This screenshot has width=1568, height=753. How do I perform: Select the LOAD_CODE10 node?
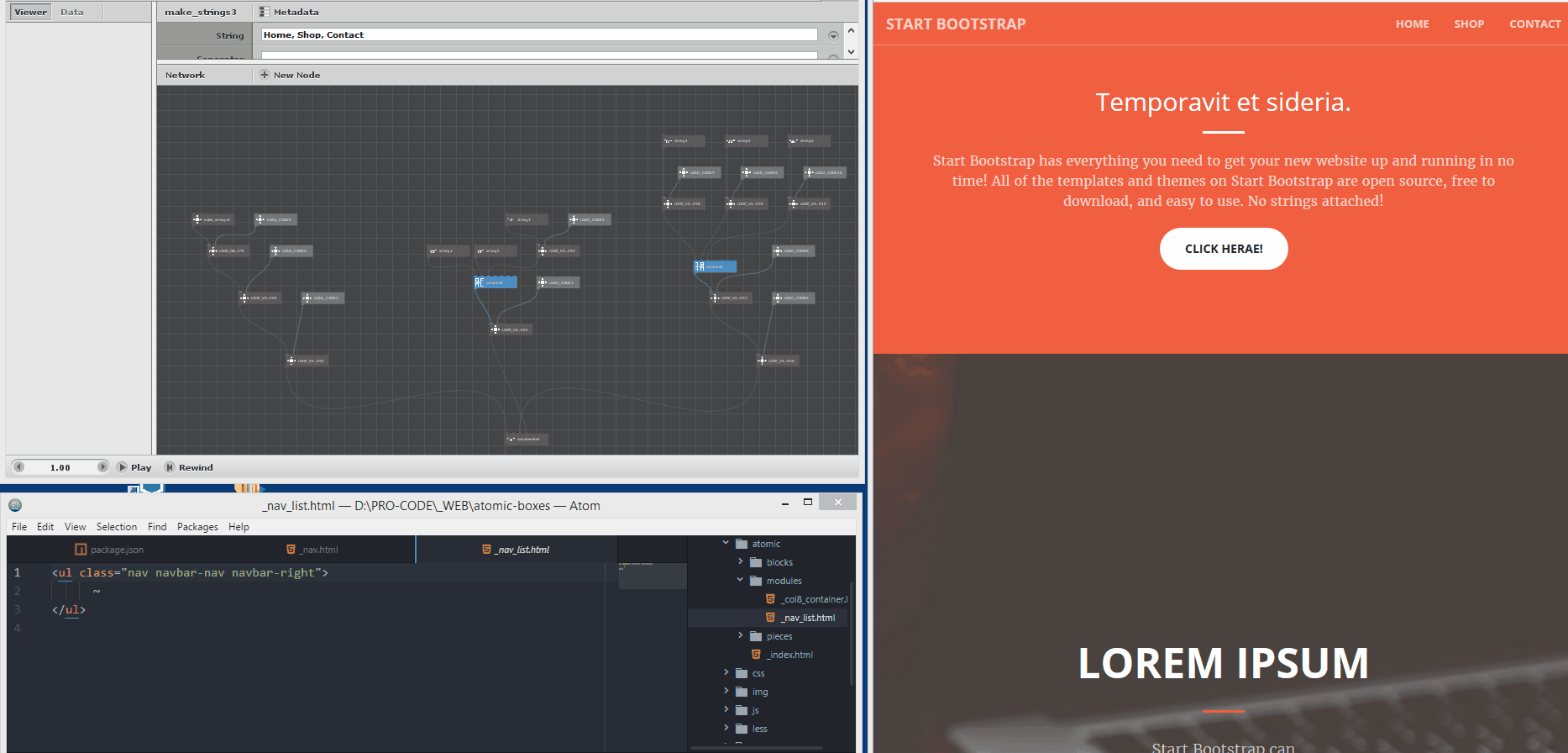pyautogui.click(x=825, y=172)
